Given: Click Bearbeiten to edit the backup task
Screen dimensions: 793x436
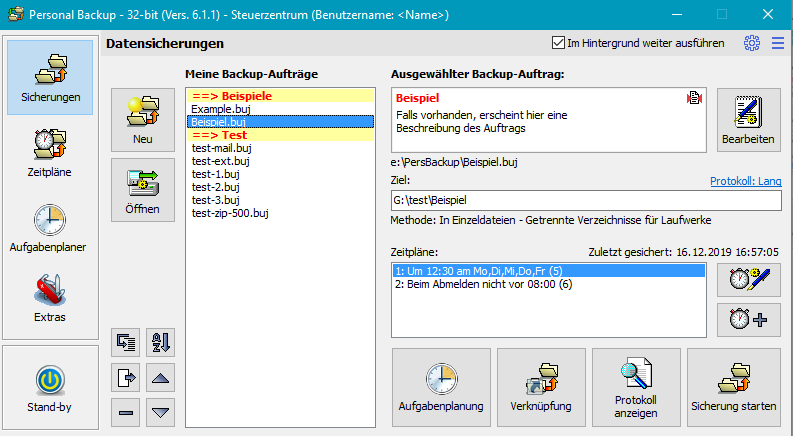Looking at the screenshot, I should point(748,120).
